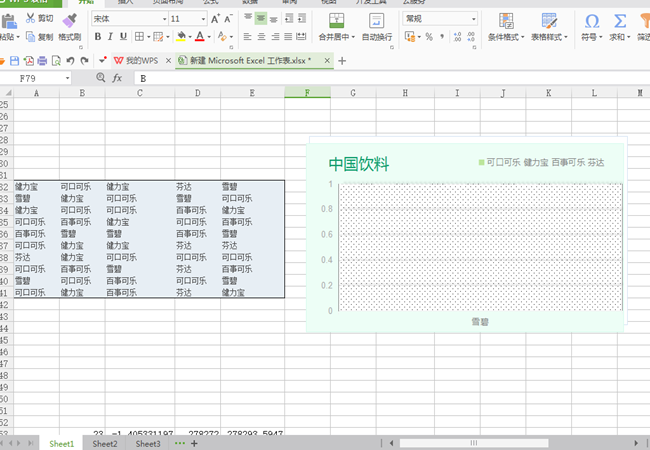The width and height of the screenshot is (650, 450).
Task: Click the Merge and Center icon
Action: (337, 20)
